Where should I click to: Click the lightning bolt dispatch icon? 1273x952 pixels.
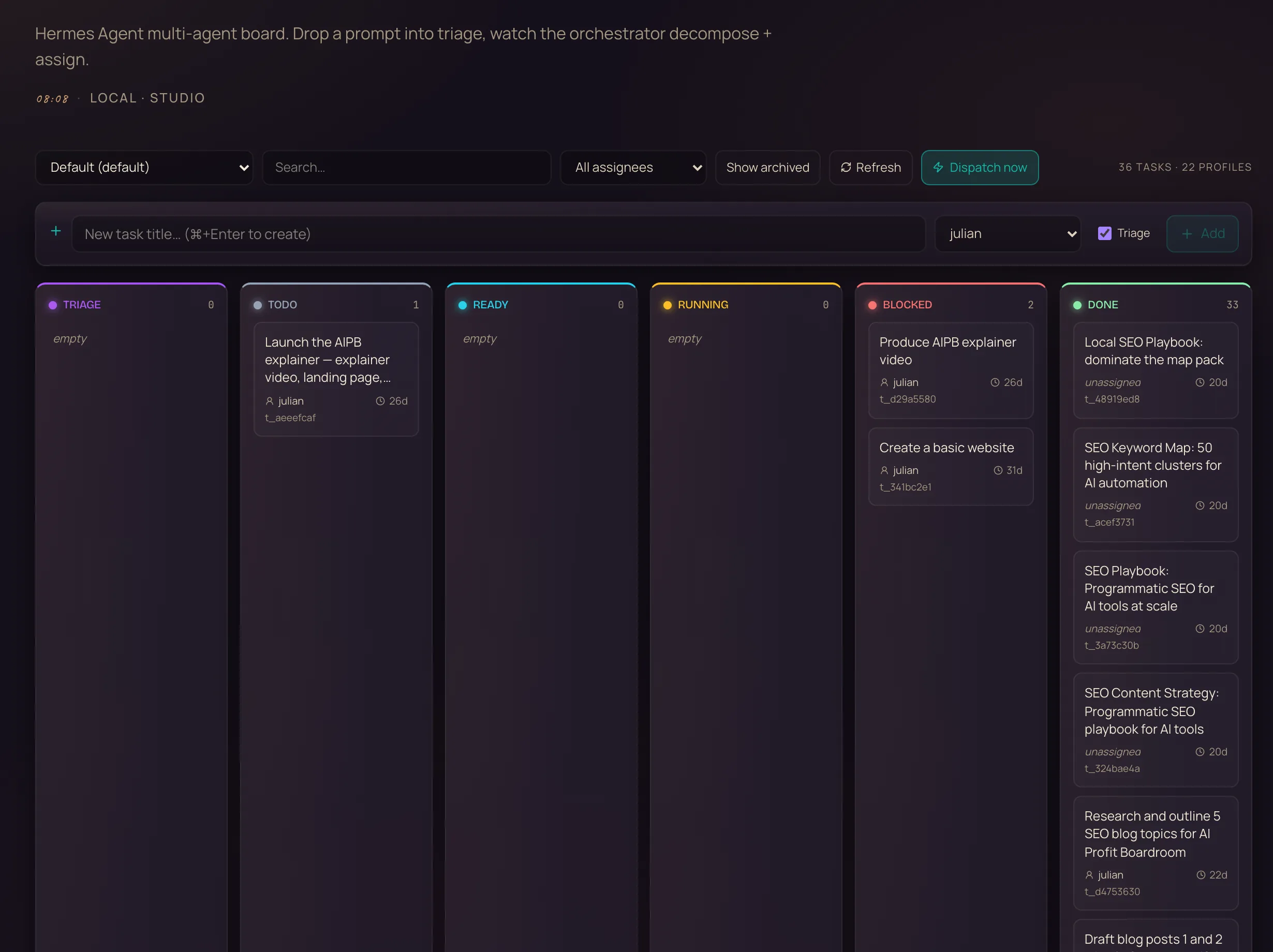pos(938,168)
